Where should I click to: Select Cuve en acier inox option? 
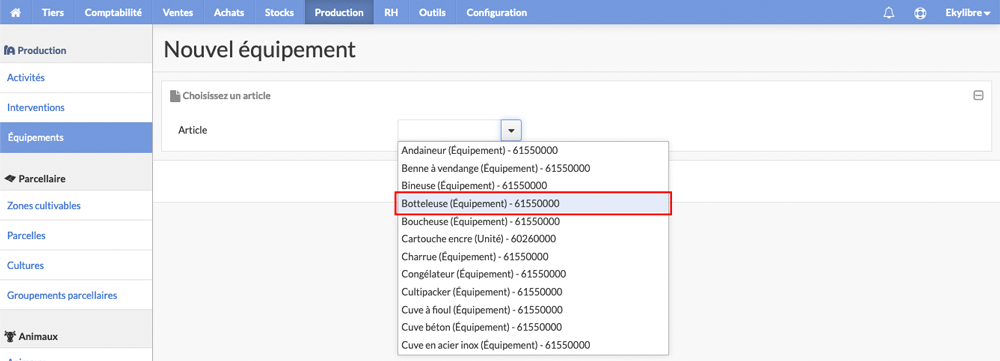coord(533,344)
